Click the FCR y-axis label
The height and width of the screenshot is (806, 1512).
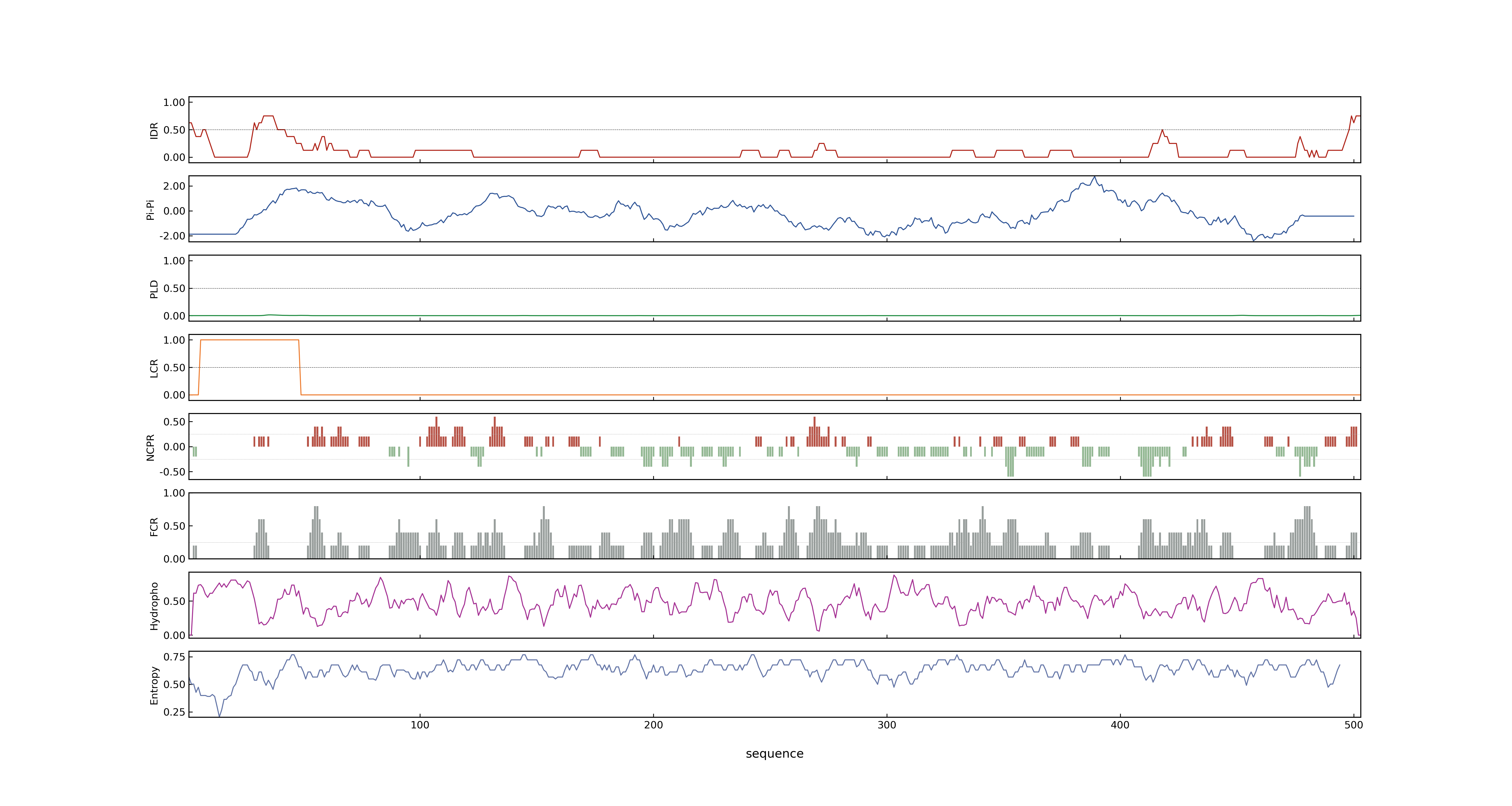click(x=154, y=527)
